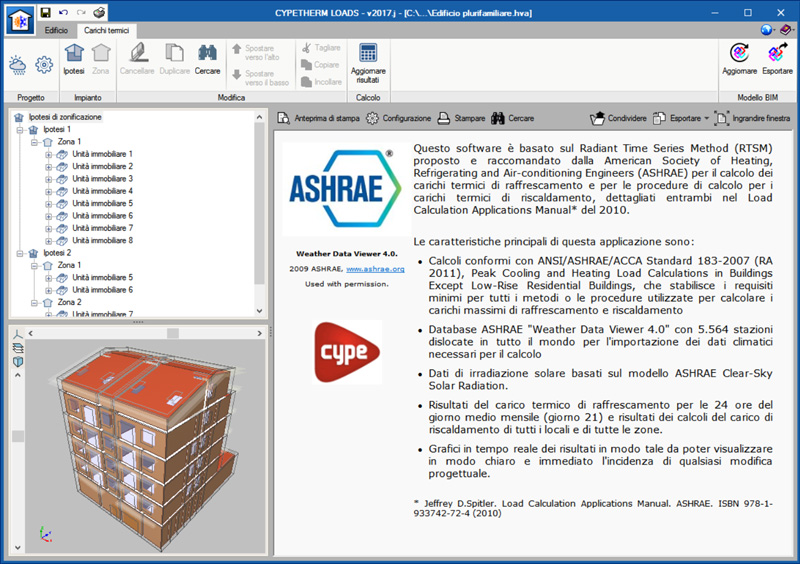This screenshot has height=564, width=800.
Task: Click Spostare verso il basso arrow
Action: [x=236, y=75]
